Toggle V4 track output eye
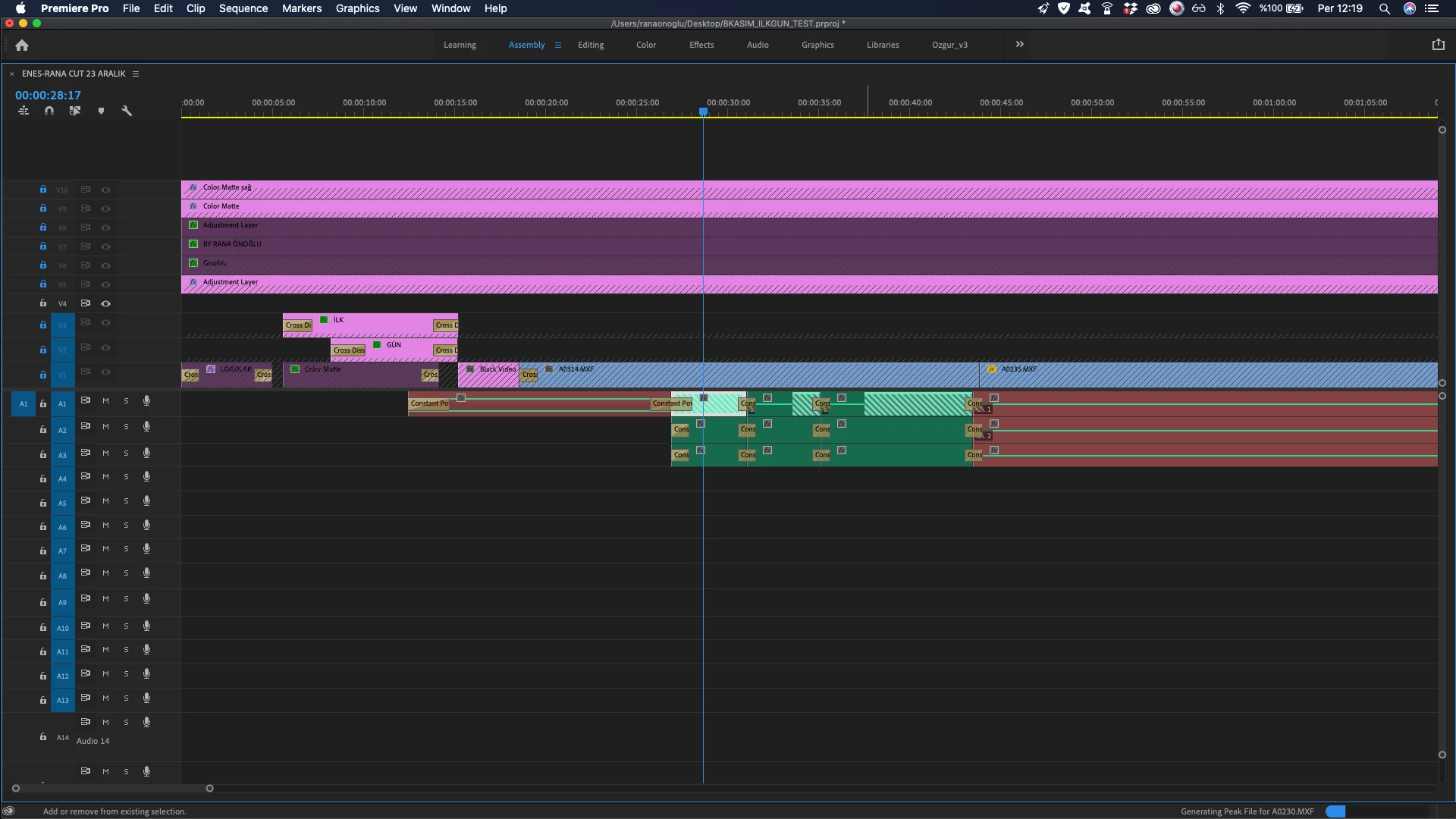Screen dimensions: 1456x819 (x=106, y=303)
